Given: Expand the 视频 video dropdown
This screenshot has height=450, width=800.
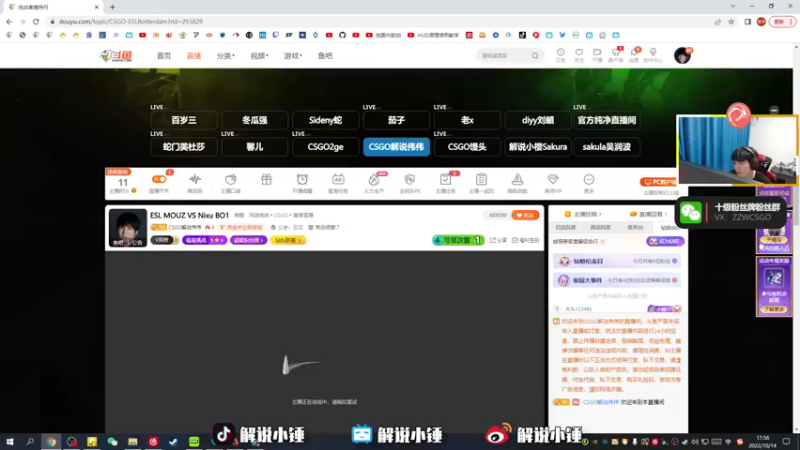Looking at the screenshot, I should click(259, 56).
